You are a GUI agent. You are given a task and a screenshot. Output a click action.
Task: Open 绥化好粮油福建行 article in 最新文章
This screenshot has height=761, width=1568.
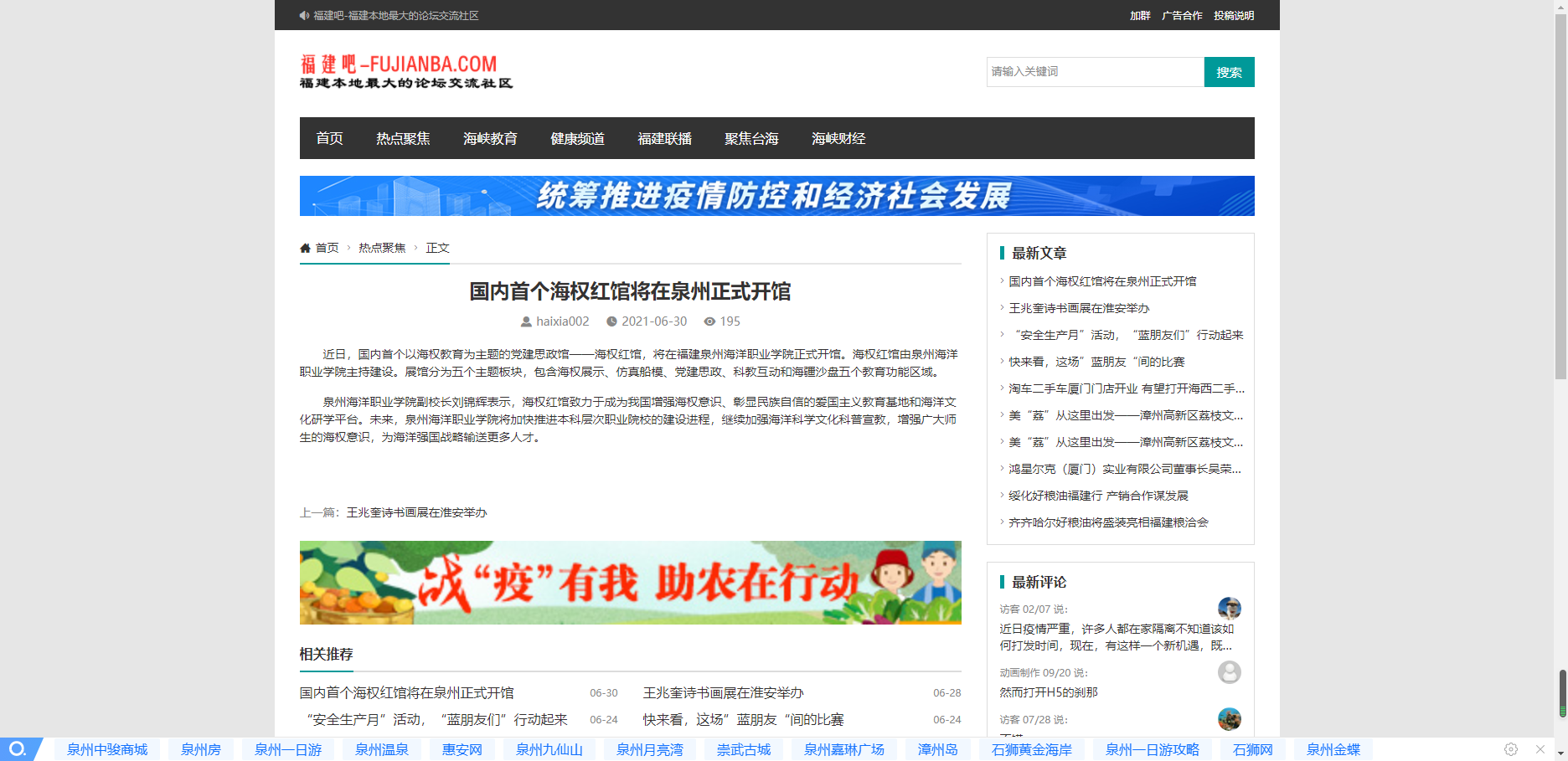coord(1098,496)
